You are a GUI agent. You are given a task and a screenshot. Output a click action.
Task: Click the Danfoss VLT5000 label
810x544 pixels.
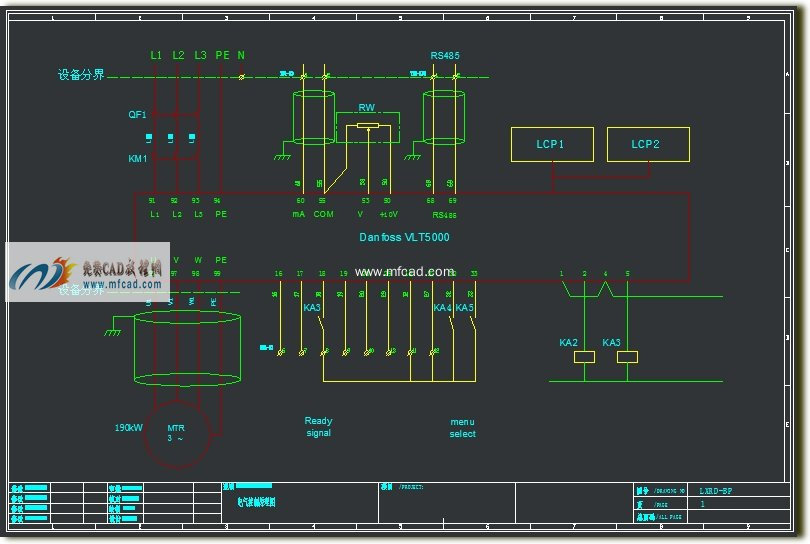point(404,237)
